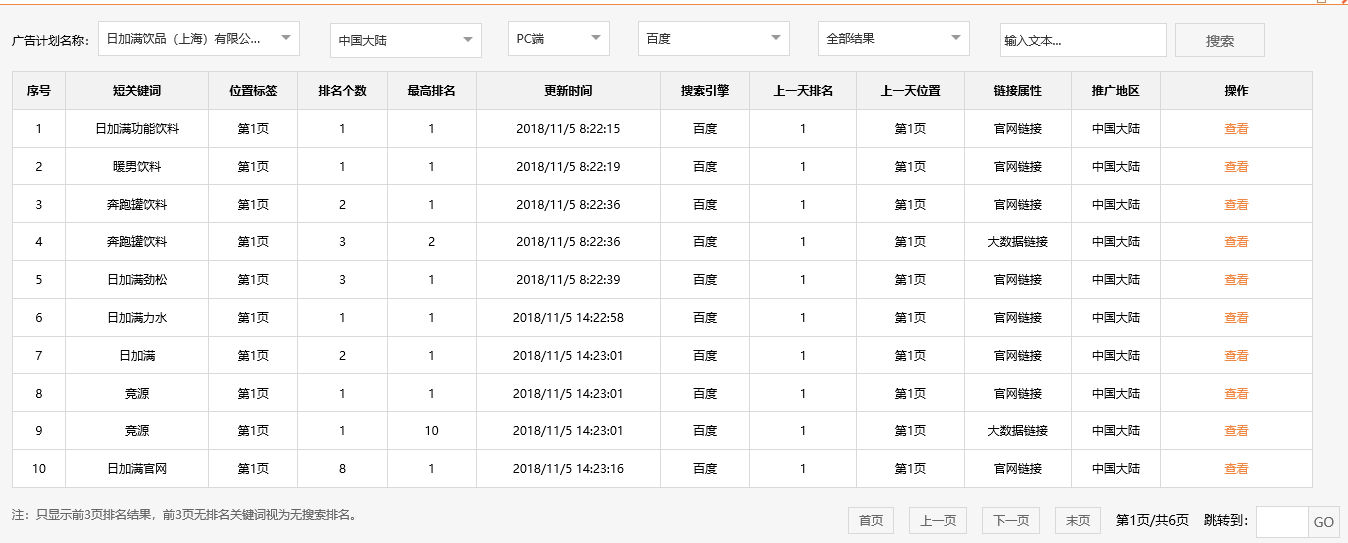Select keyword cell 日加满功能饮料

tap(137, 129)
